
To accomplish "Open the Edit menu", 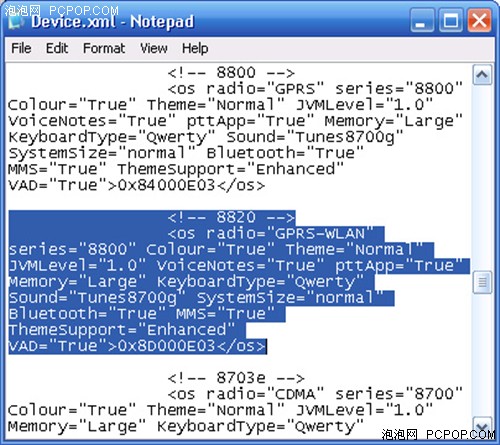I will click(x=57, y=48).
